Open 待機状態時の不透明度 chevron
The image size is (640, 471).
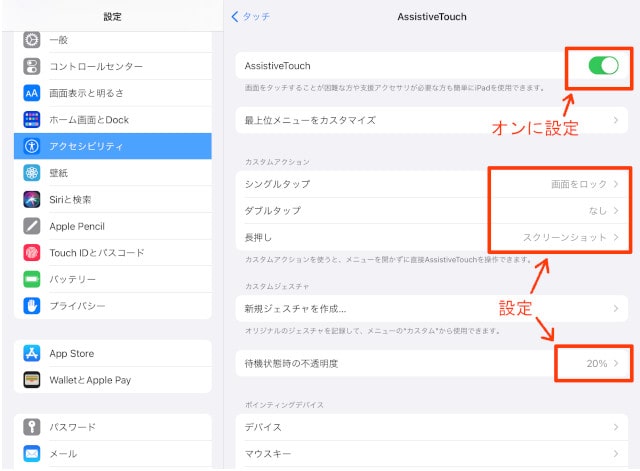[616, 363]
